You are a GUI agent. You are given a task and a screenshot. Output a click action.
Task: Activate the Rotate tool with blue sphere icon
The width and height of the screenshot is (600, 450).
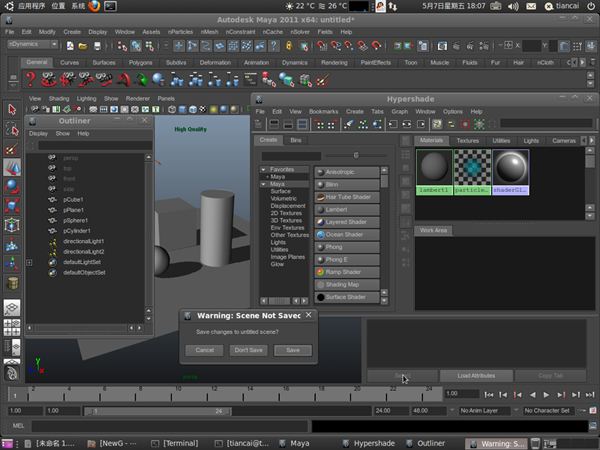point(12,187)
